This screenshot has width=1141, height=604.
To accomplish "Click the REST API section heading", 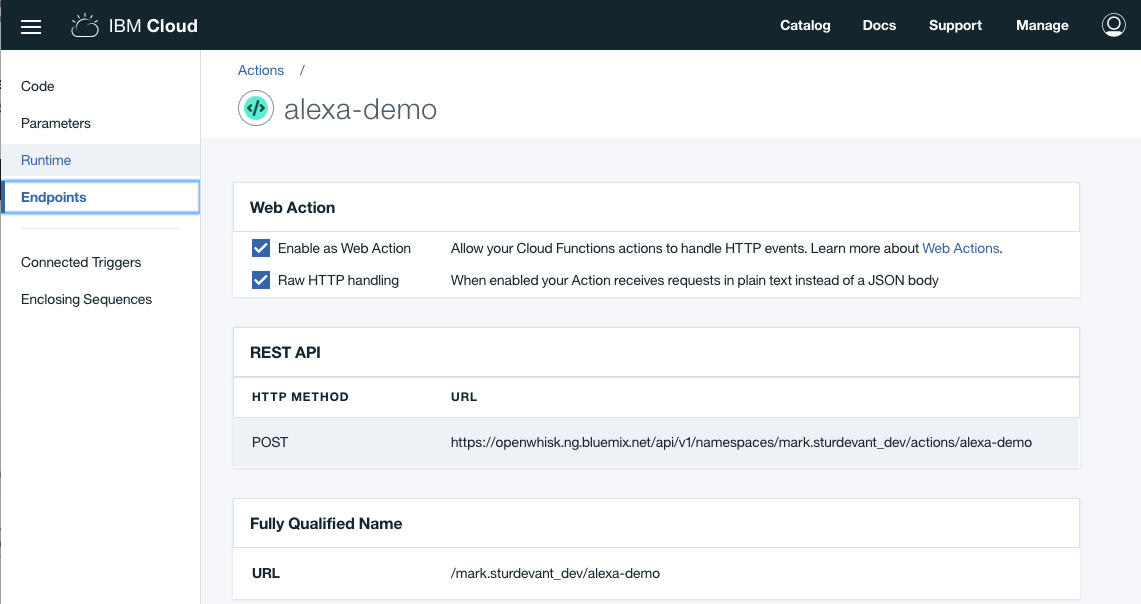I will pyautogui.click(x=285, y=352).
